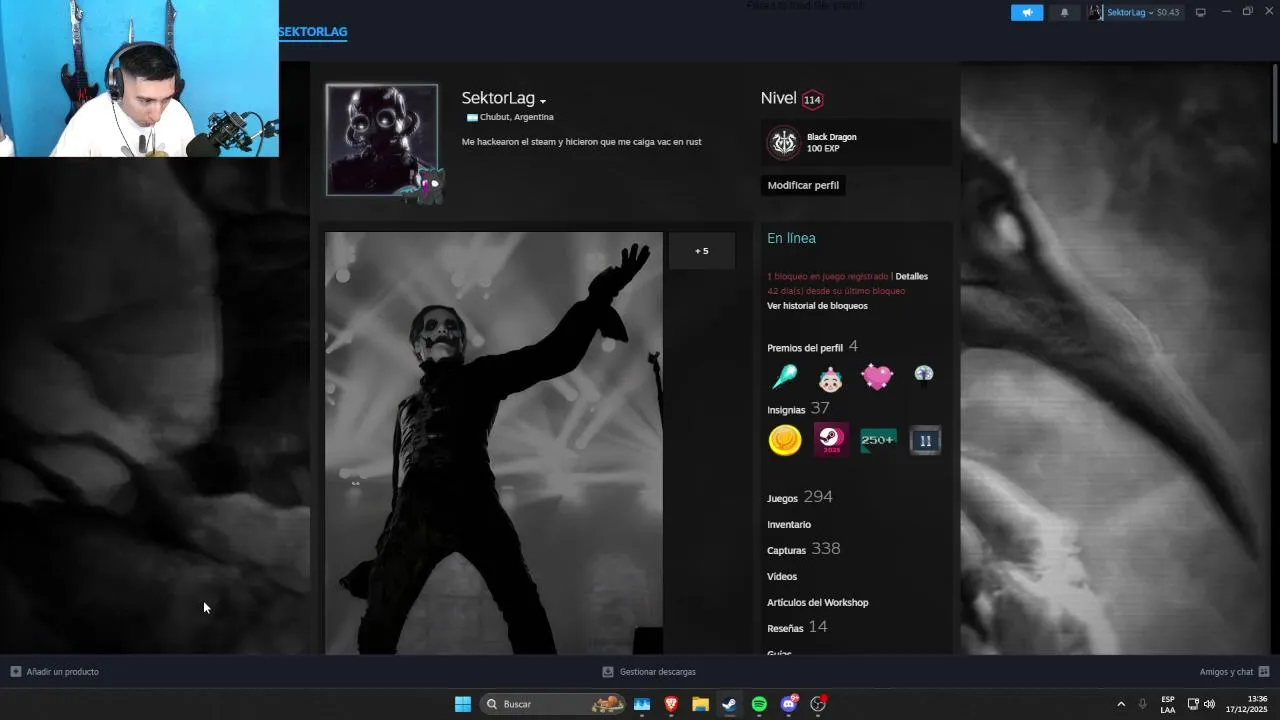Open the photos app icon on the taskbar

coord(642,704)
